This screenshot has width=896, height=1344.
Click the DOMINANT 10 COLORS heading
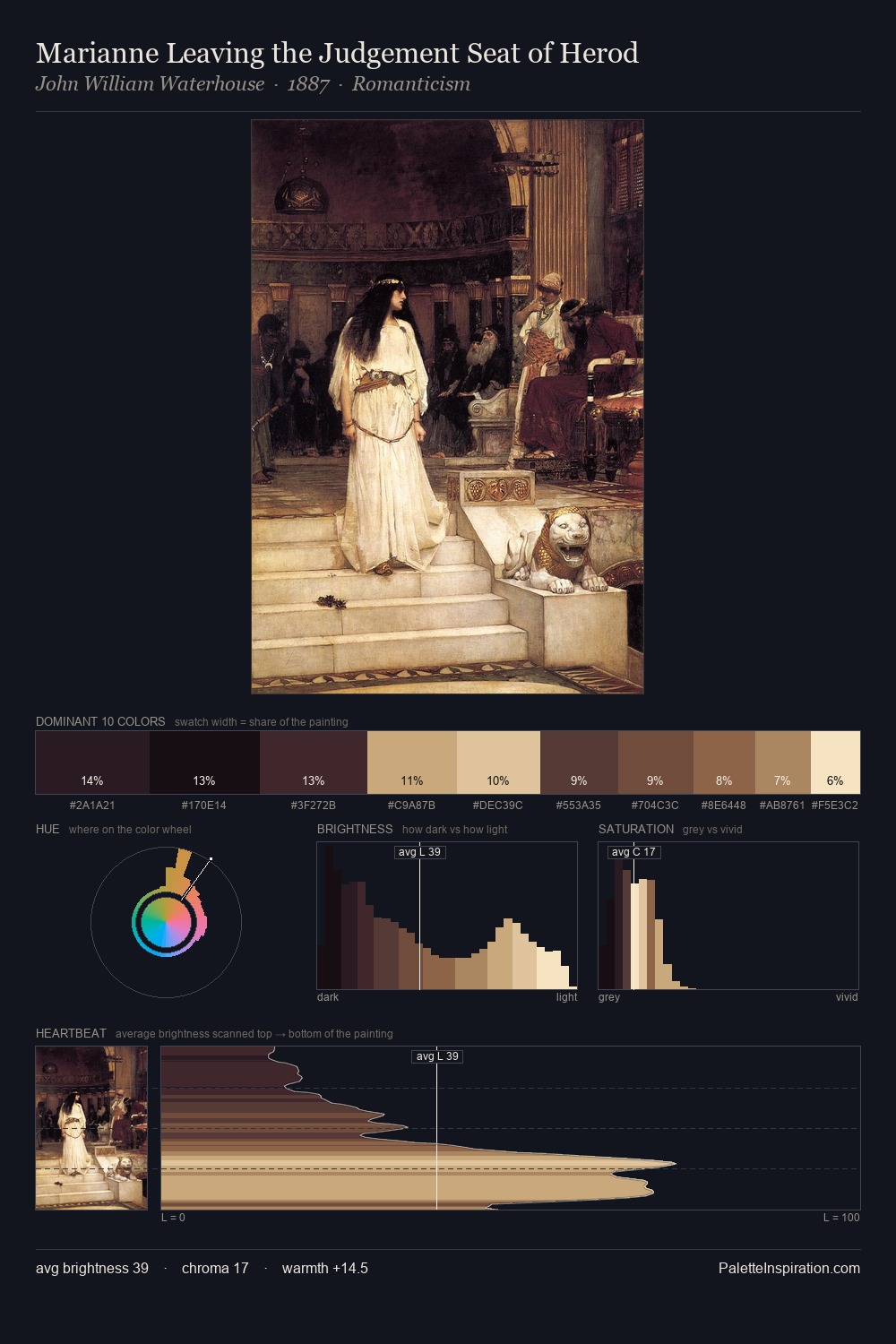[x=100, y=721]
